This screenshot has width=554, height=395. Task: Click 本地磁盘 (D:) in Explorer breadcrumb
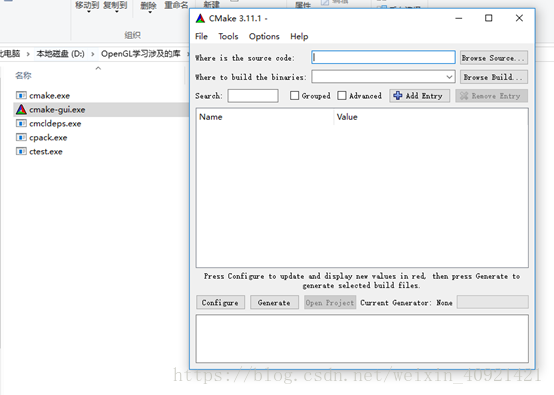60,54
